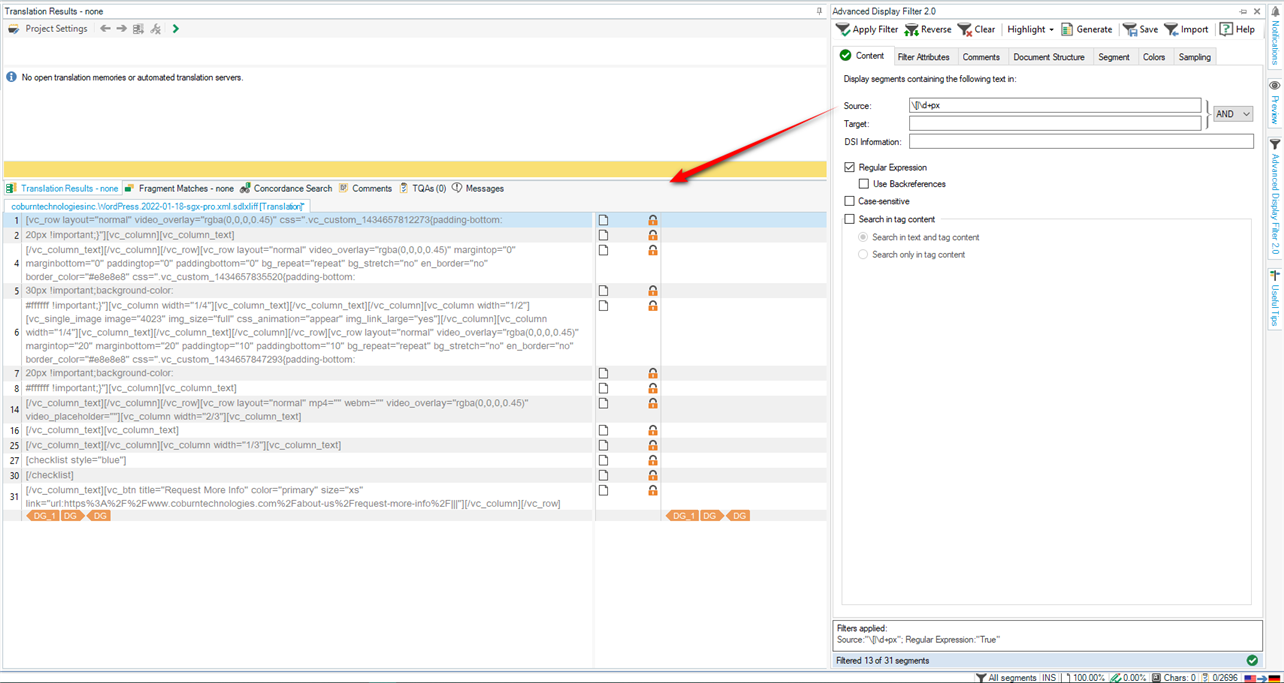The height and width of the screenshot is (683, 1284).
Task: Click the document status icon of segment 1
Action: [604, 220]
